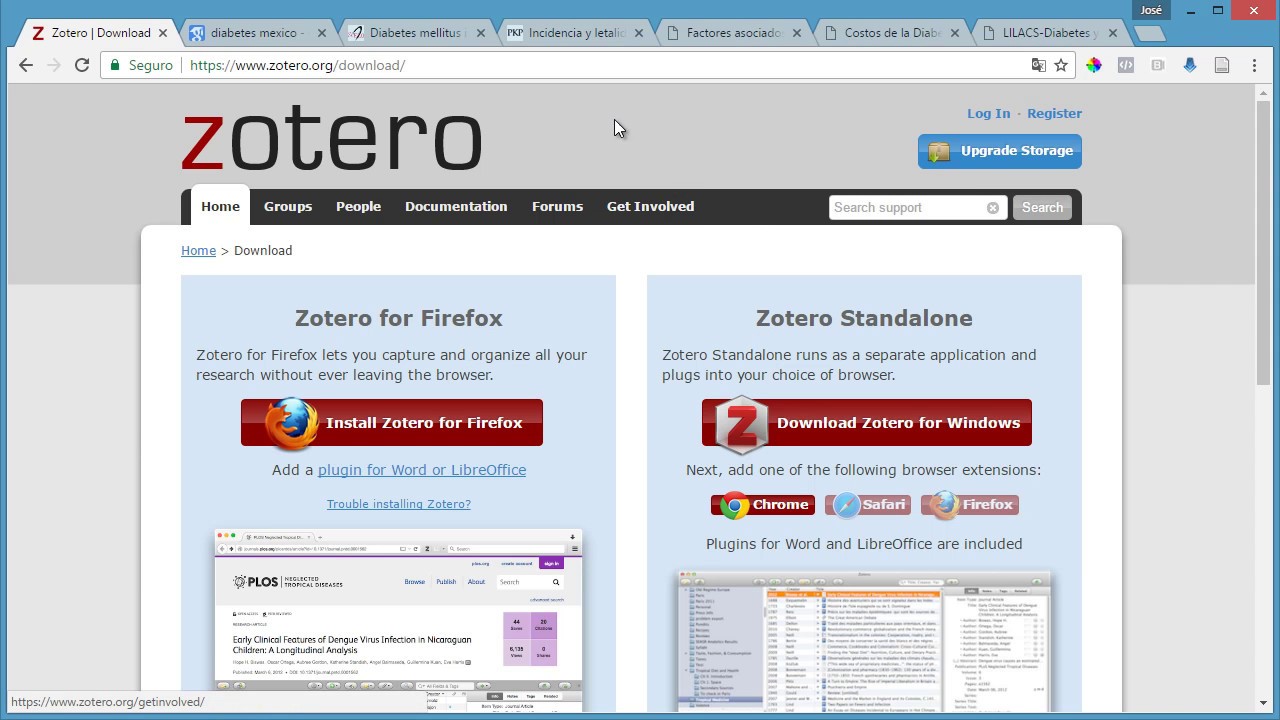Click the code brackets extension icon

(x=1126, y=65)
